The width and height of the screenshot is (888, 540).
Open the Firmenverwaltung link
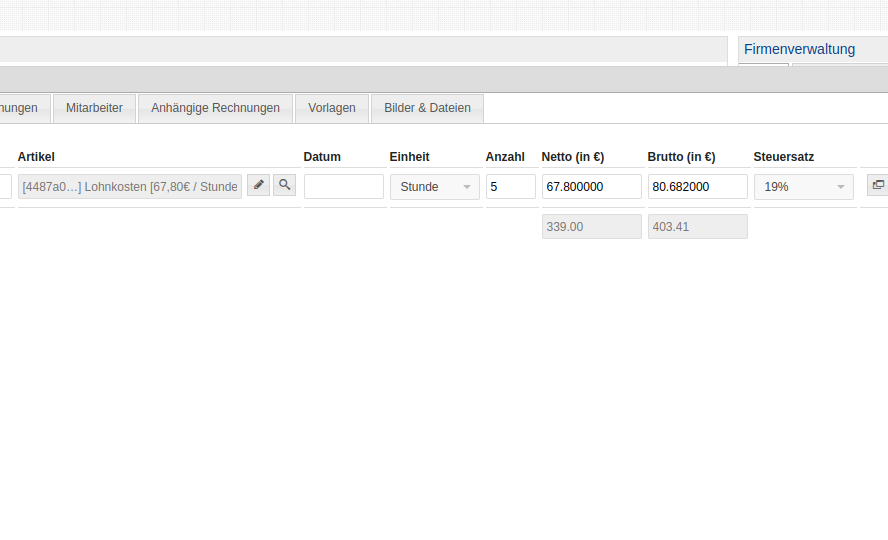799,49
